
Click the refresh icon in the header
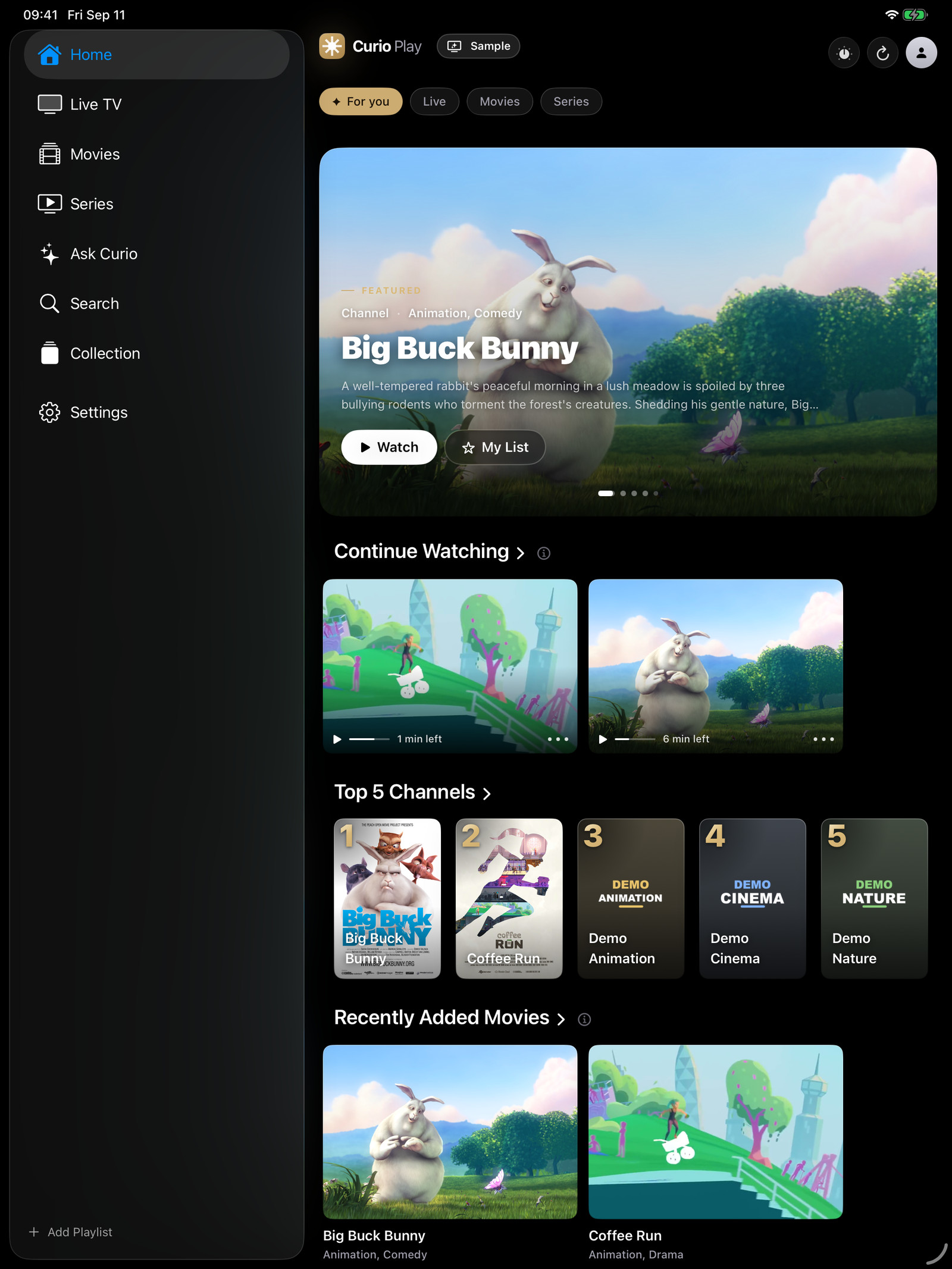point(882,53)
